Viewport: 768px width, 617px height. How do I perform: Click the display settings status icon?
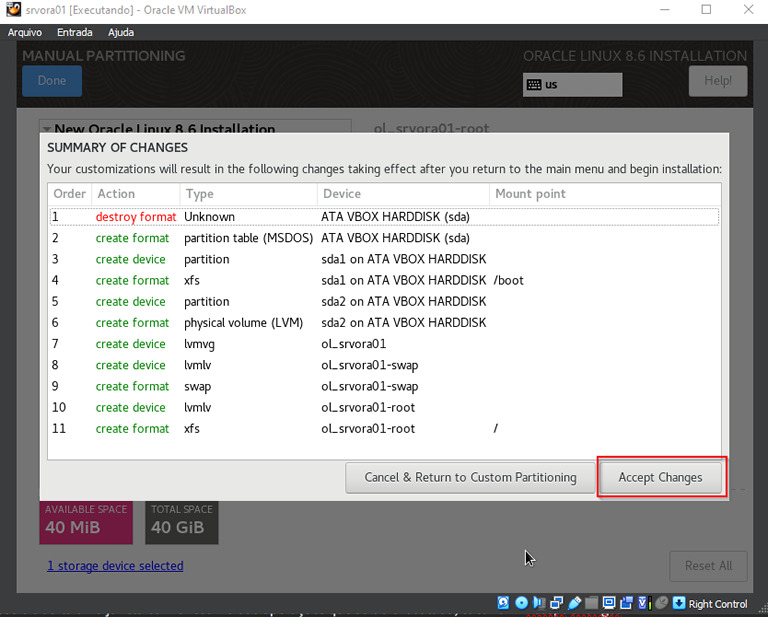coord(609,603)
